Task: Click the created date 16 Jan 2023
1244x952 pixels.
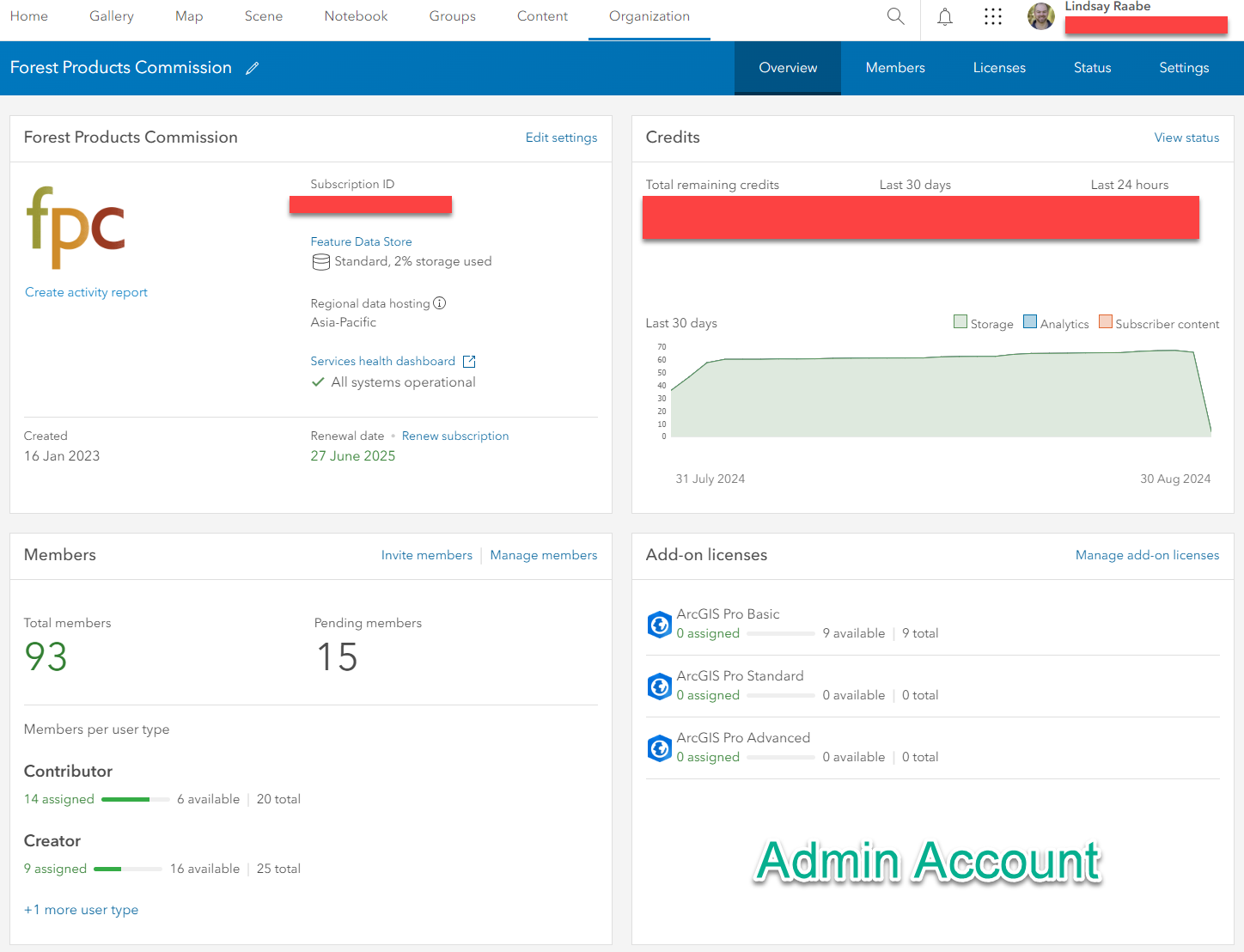Action: [62, 456]
